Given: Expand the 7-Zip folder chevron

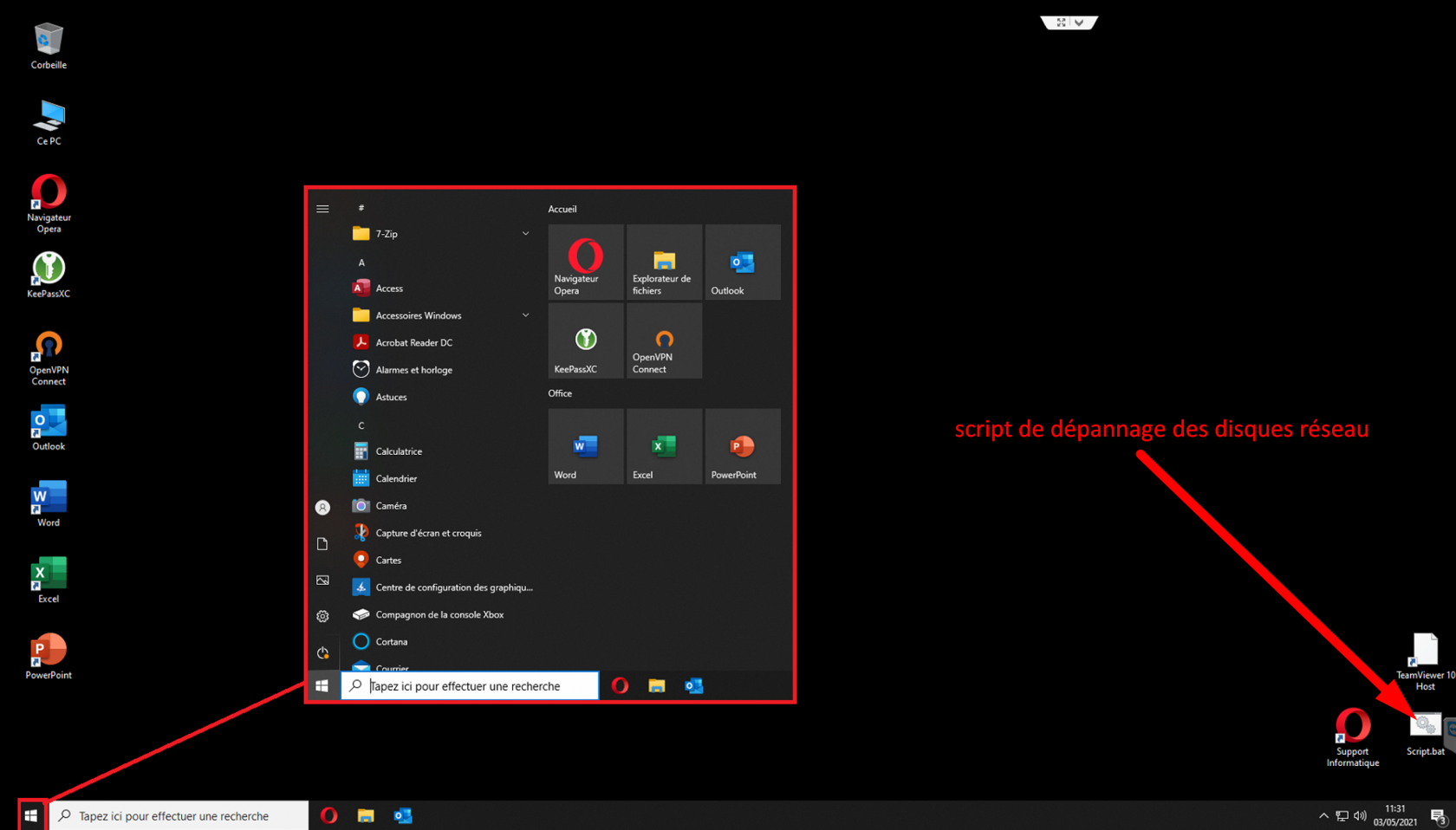Looking at the screenshot, I should point(525,234).
